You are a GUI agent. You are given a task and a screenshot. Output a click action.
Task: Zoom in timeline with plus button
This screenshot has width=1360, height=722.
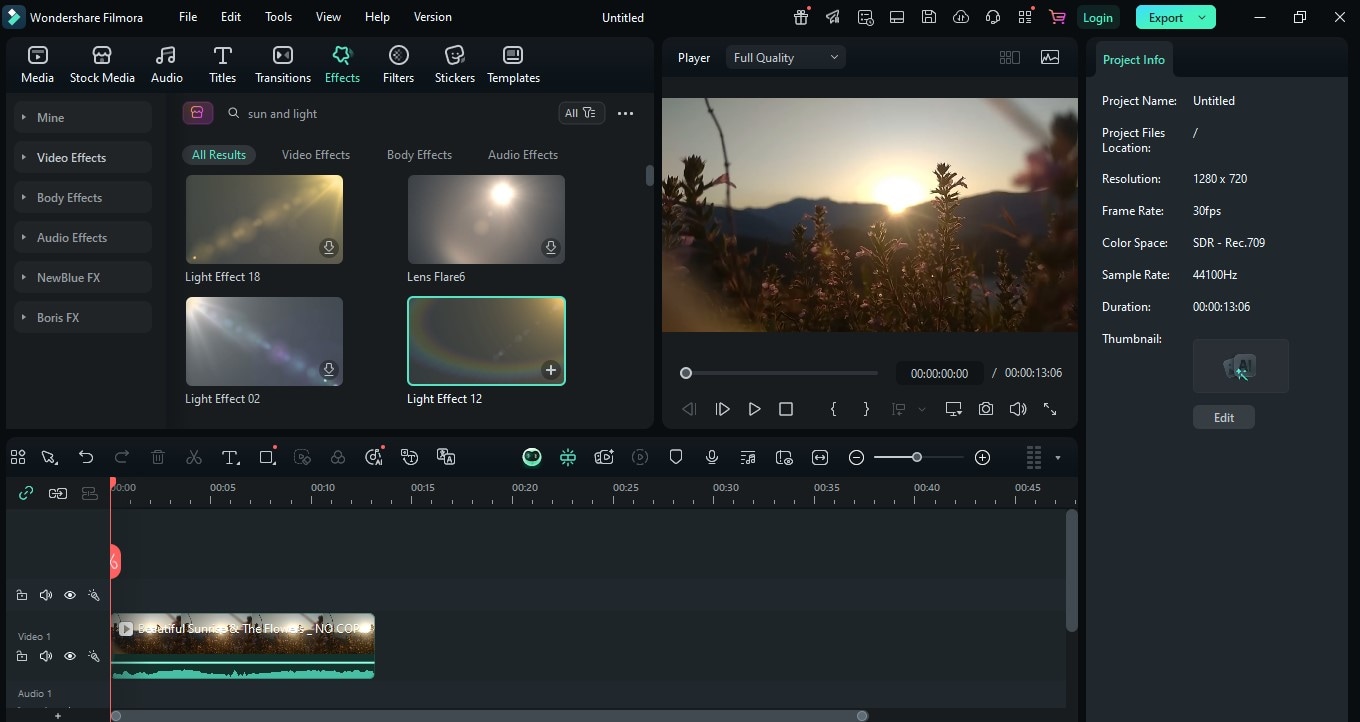pos(983,457)
